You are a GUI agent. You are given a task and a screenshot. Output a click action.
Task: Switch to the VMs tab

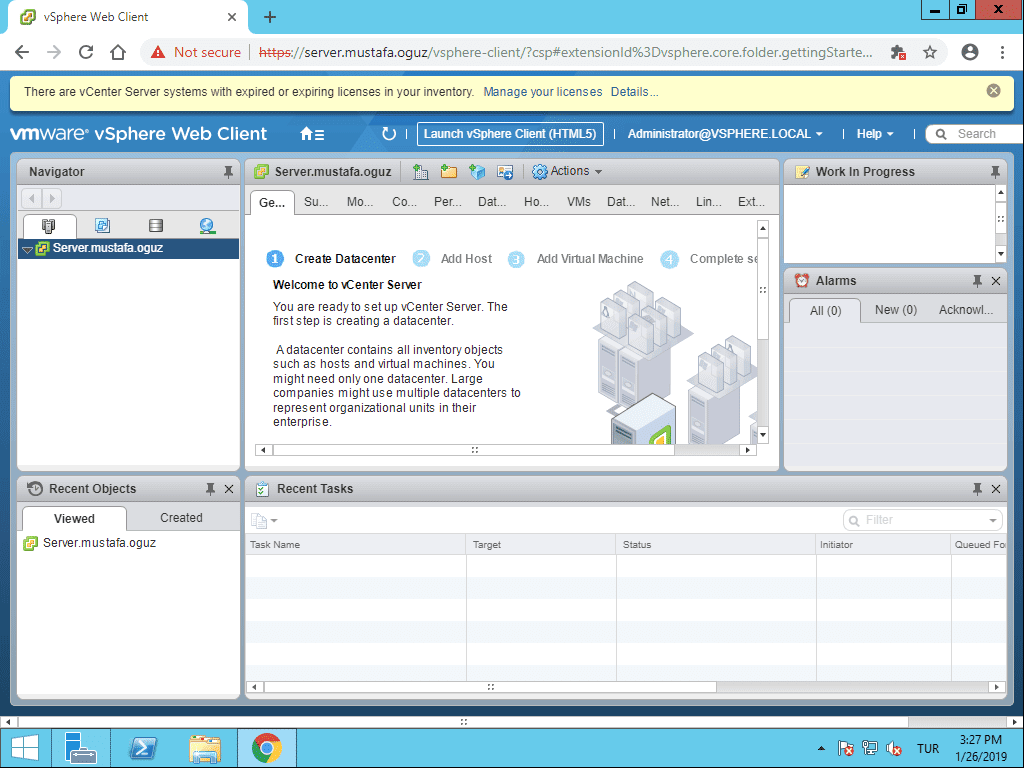578,201
